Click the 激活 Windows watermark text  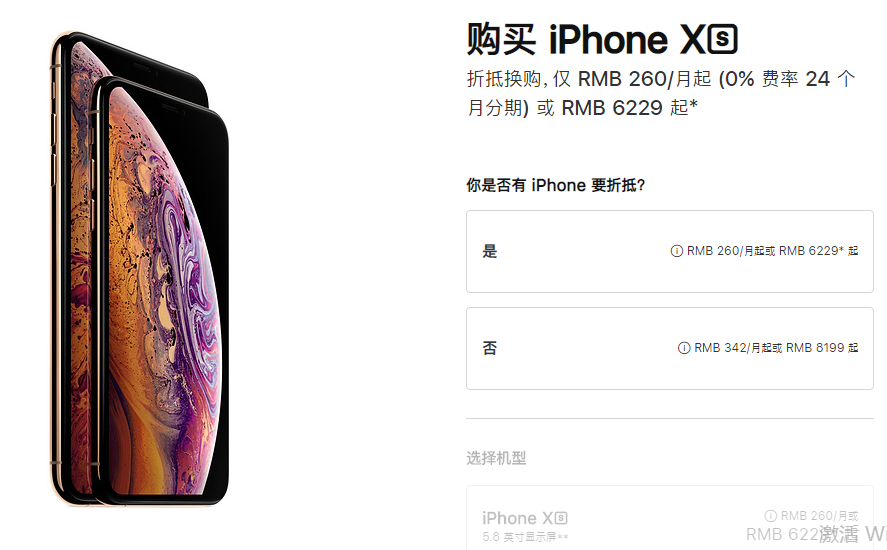[x=853, y=534]
